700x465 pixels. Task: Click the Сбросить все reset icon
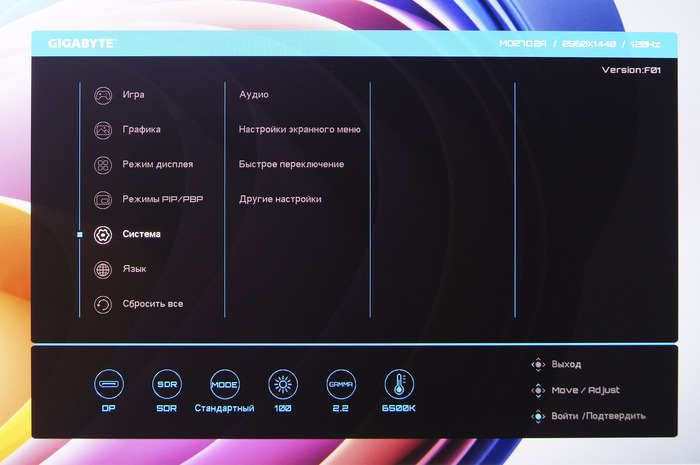102,305
